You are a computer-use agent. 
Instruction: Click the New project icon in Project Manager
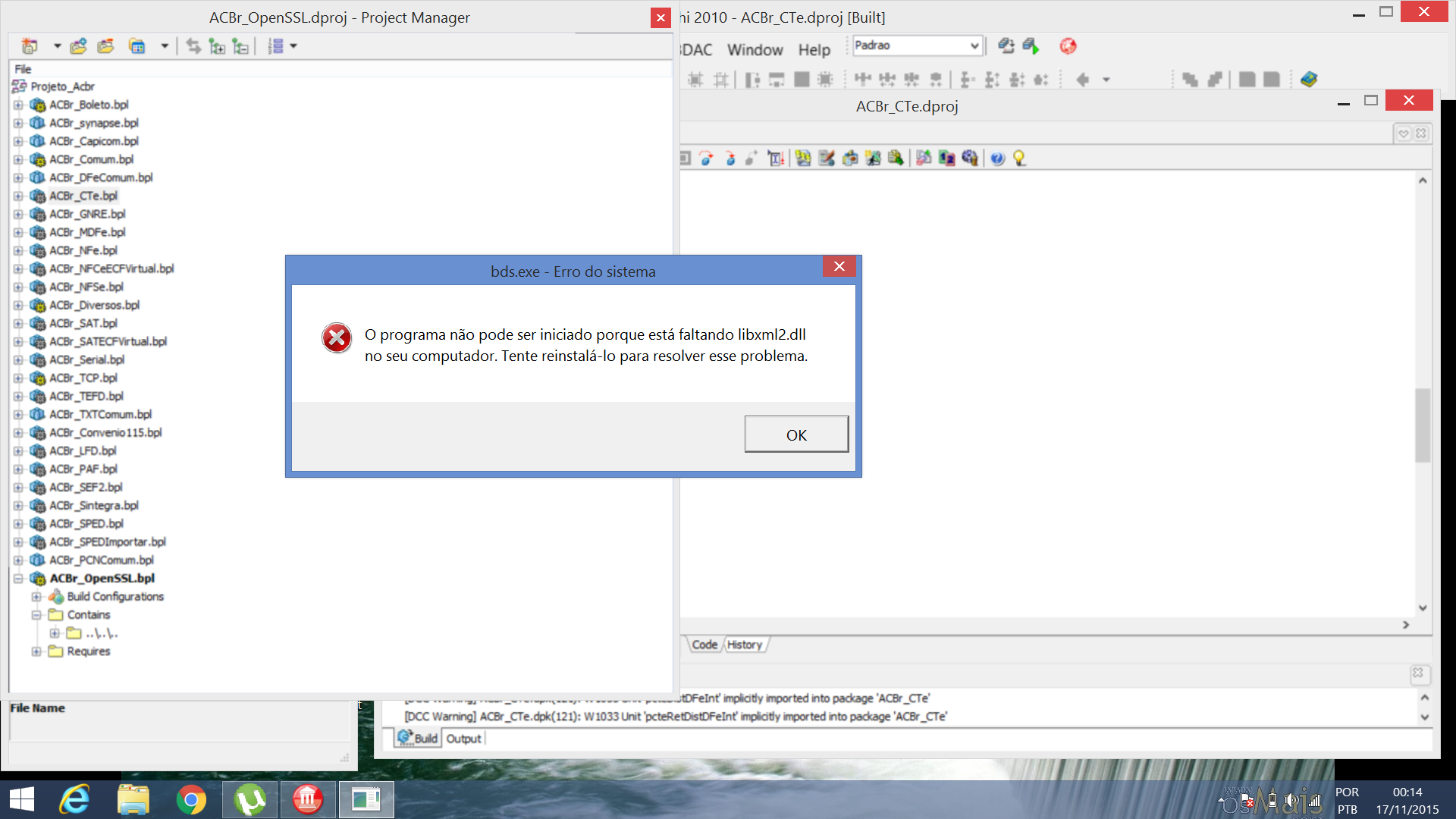point(30,46)
